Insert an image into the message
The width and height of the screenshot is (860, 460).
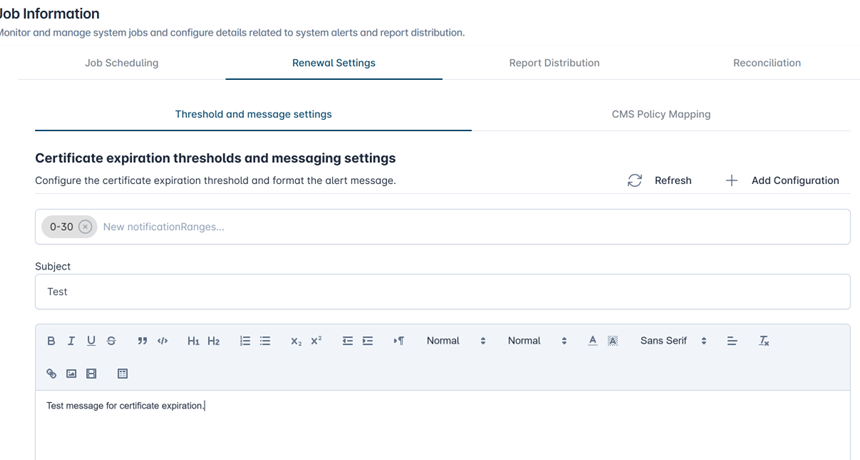pyautogui.click(x=71, y=374)
